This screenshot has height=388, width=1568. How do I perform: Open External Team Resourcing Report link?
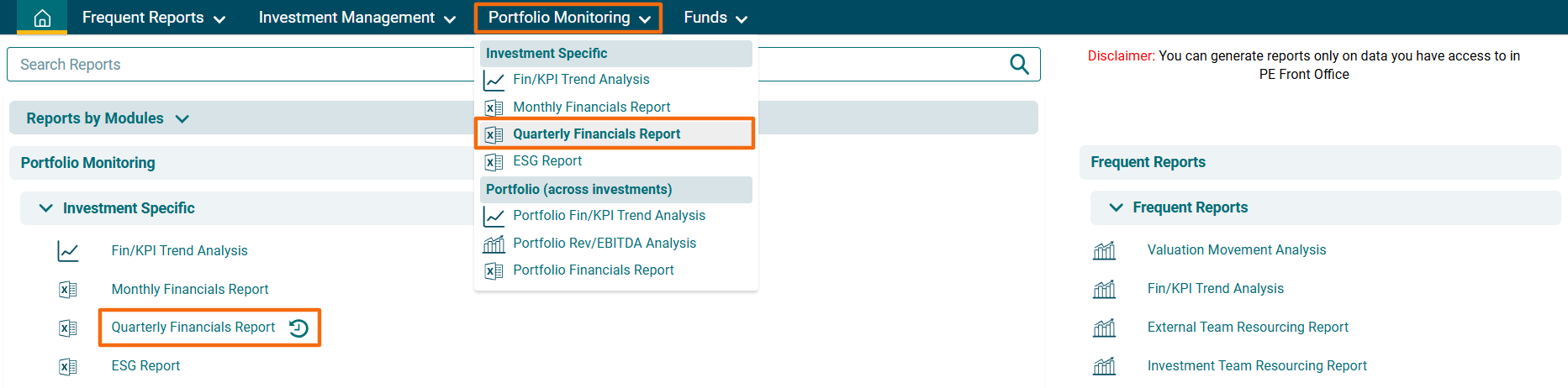pos(1247,328)
